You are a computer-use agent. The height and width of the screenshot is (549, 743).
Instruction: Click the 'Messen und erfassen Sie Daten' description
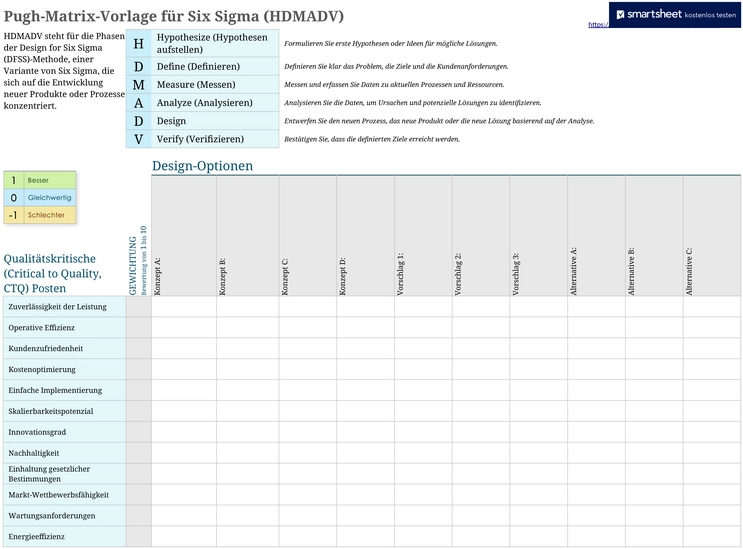(394, 85)
